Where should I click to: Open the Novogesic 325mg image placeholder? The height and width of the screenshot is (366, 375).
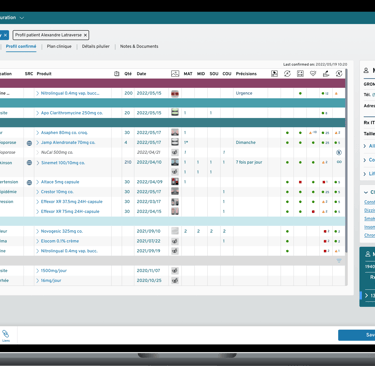175,231
